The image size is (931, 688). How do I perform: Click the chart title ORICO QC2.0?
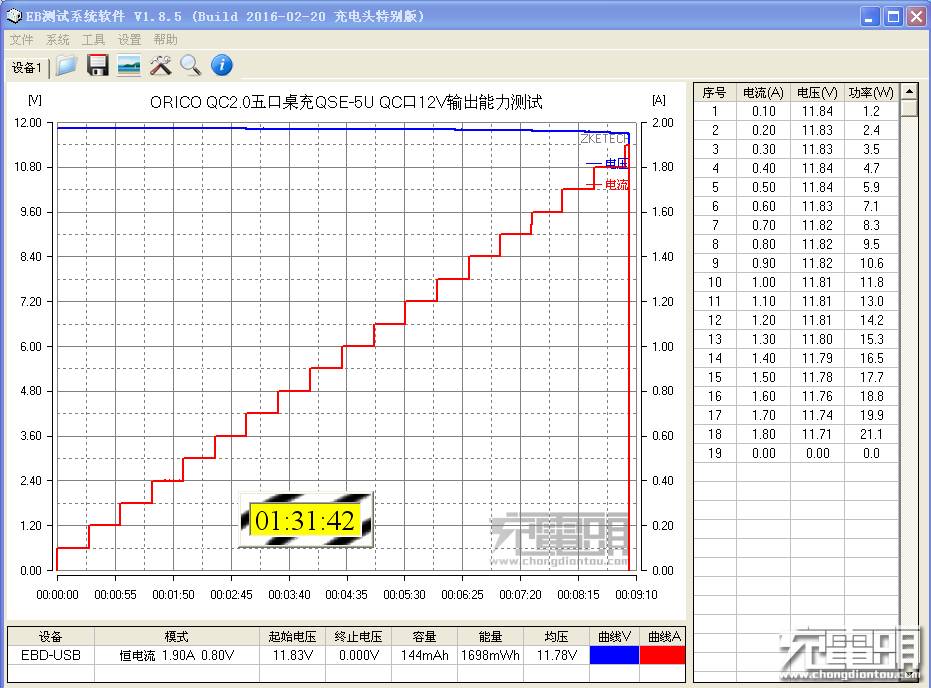346,102
